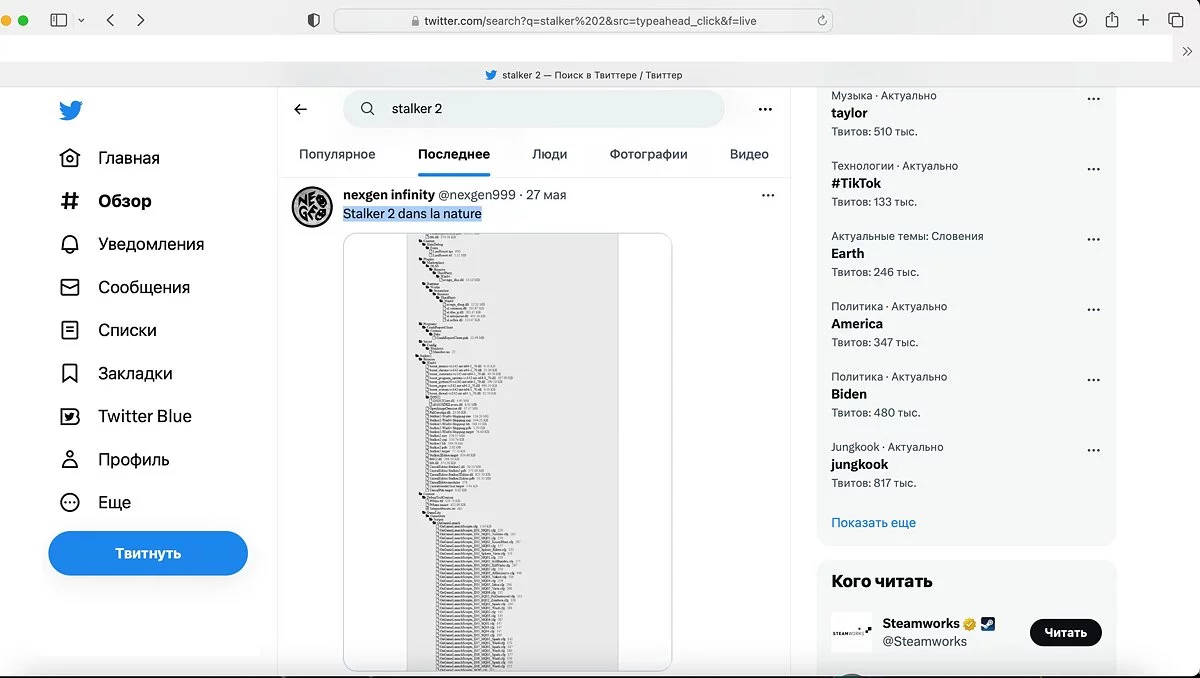1200x678 pixels.
Task: Open the Safari downloads icon
Action: (x=1080, y=20)
